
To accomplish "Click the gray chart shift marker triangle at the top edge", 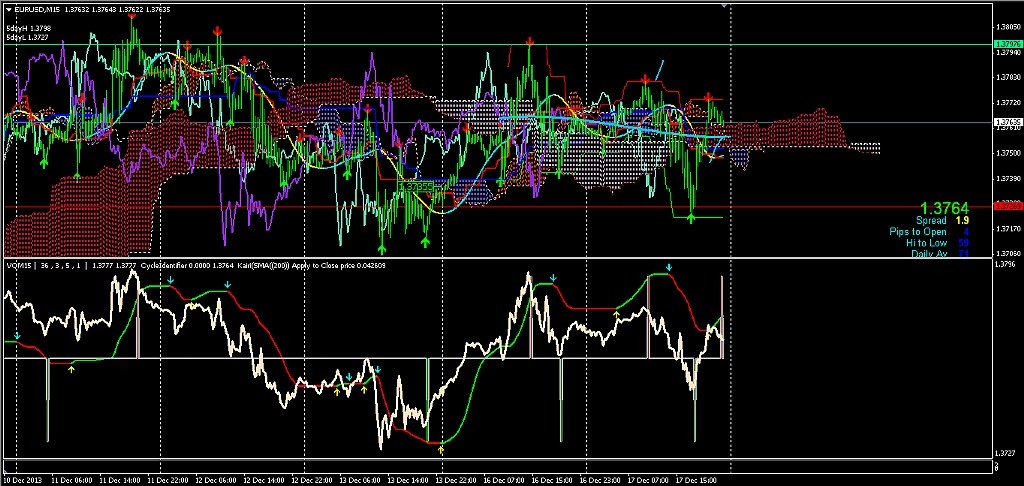I will [x=724, y=5].
